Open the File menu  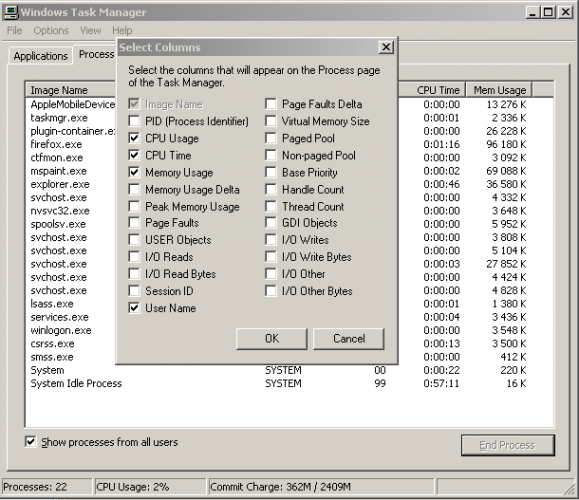(14, 30)
